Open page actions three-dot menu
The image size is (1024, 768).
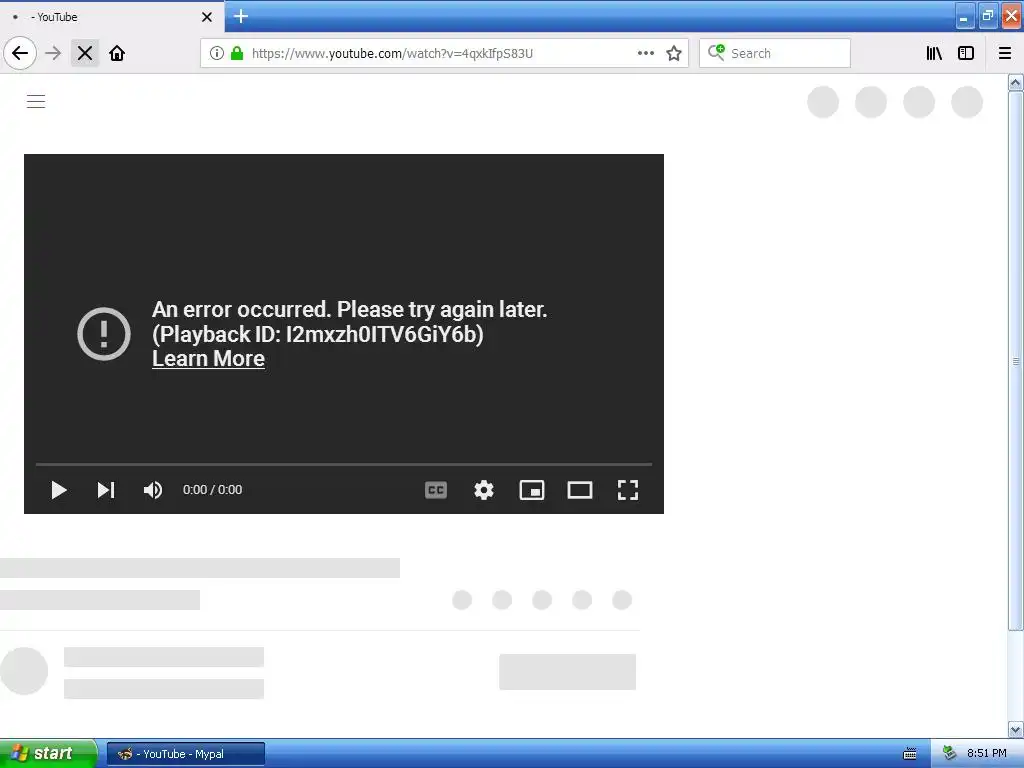tap(645, 53)
